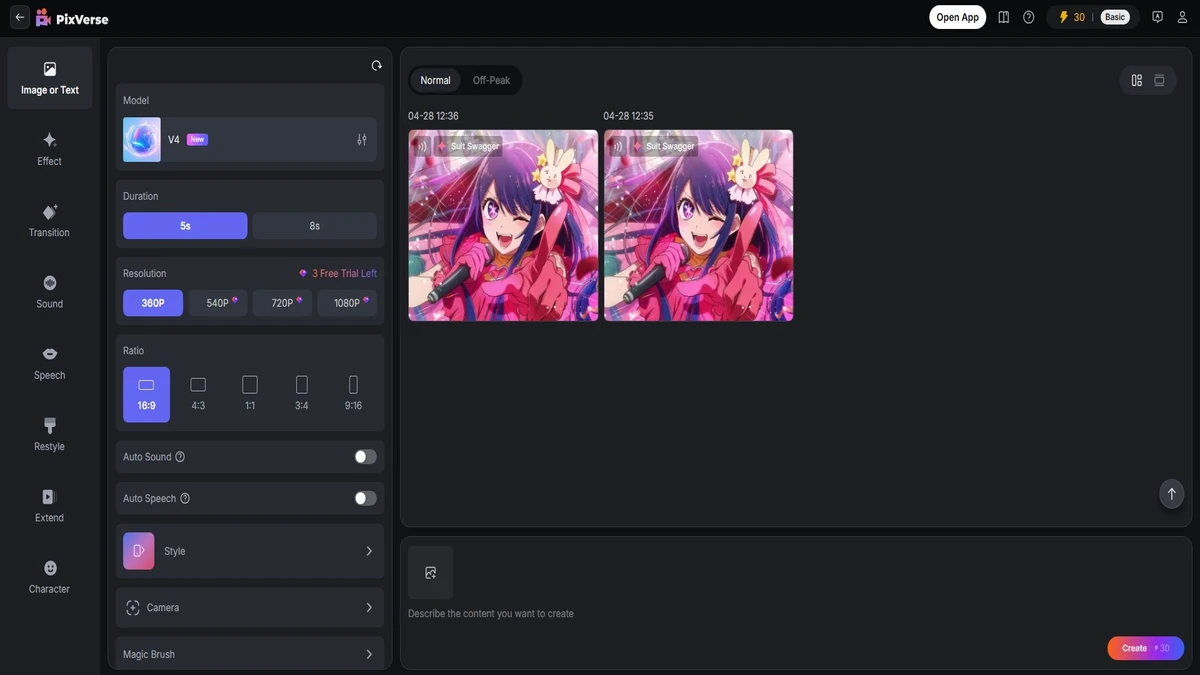The width and height of the screenshot is (1200, 675).
Task: Click the PixVerse logo
Action: click(72, 18)
